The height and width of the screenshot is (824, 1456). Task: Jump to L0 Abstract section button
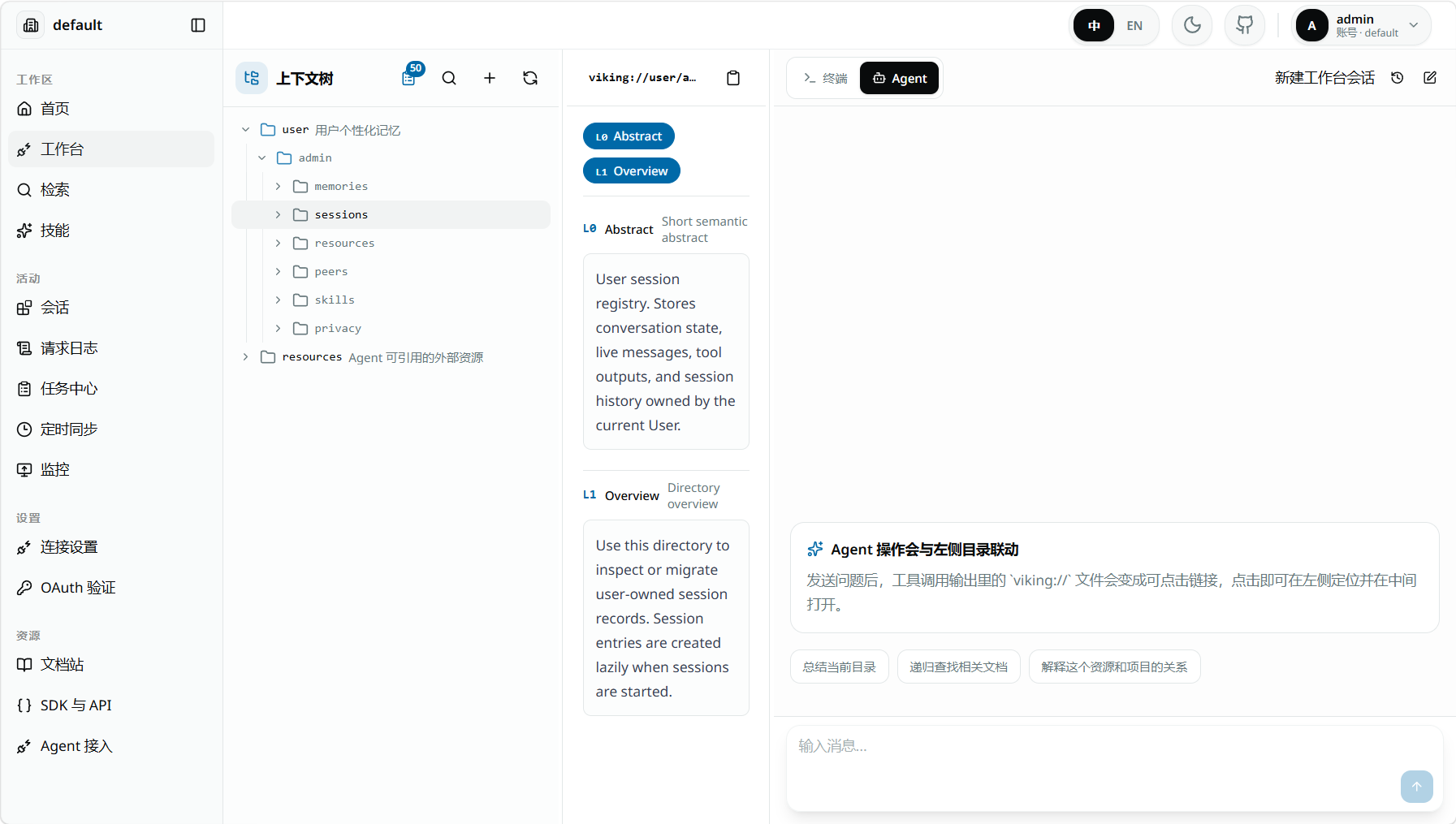629,136
